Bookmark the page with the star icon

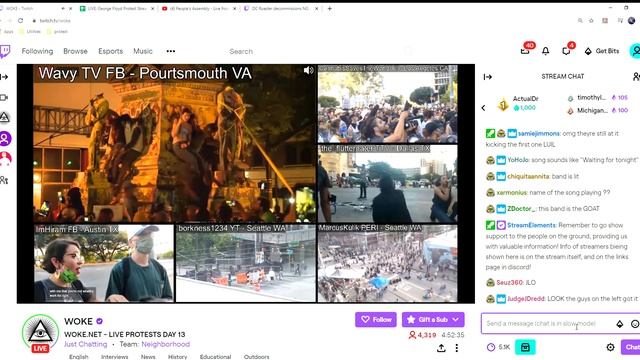591,20
